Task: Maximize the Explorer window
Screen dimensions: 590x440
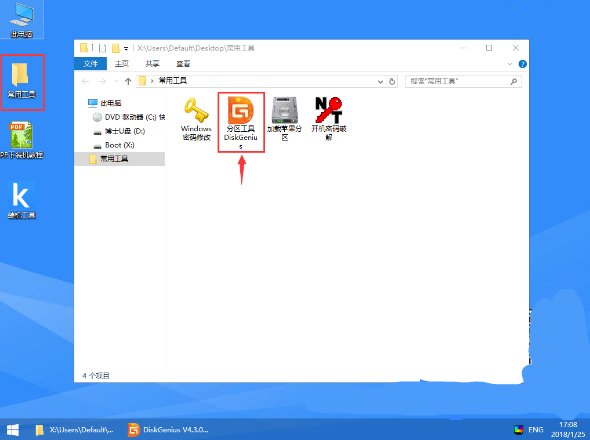Action: pos(489,48)
